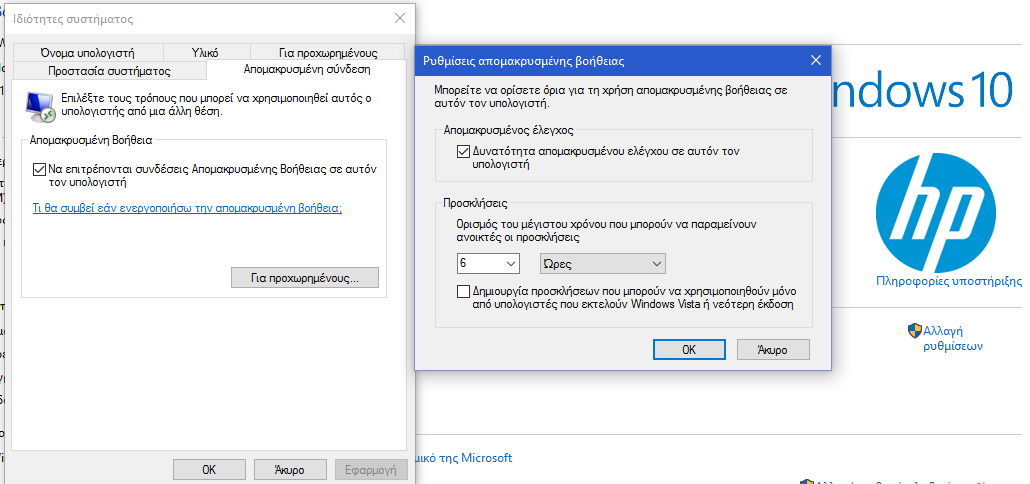Screen dimensions: 1030x484
Task: Confirm remote assistance settings with OK
Action: coord(688,350)
